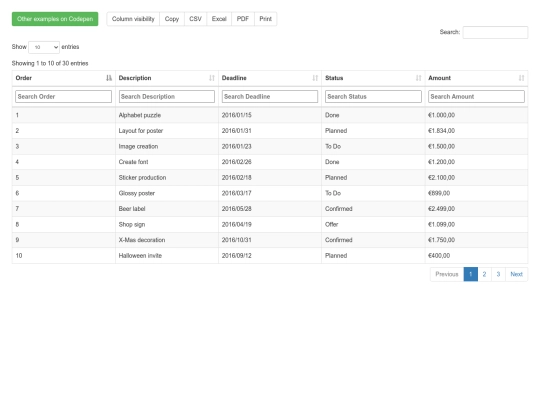Viewport: 540px width, 405px height.
Task: Click the Order column sort icon
Action: (x=109, y=78)
